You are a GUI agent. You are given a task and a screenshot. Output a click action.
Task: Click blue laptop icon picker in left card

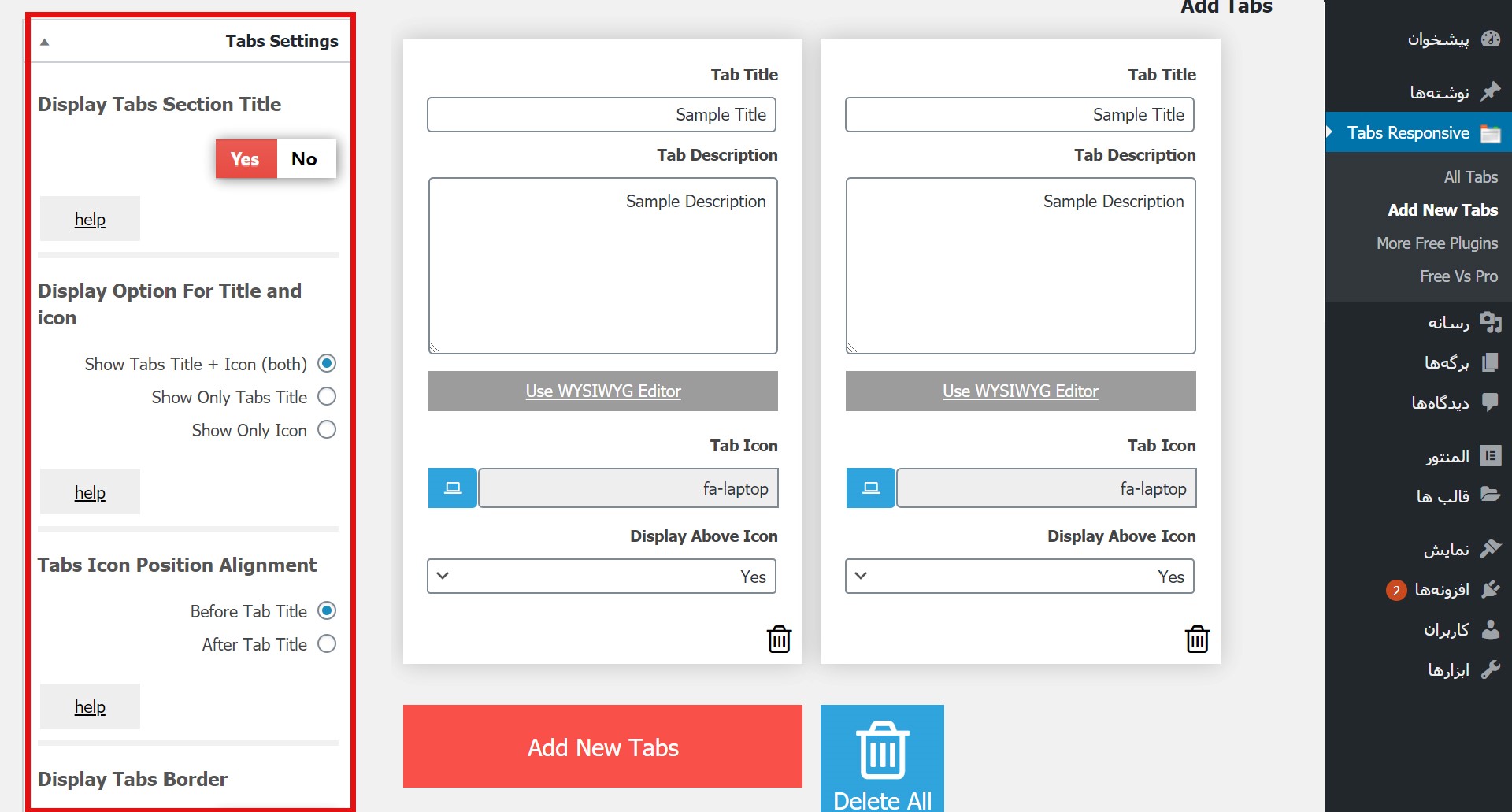pos(453,488)
